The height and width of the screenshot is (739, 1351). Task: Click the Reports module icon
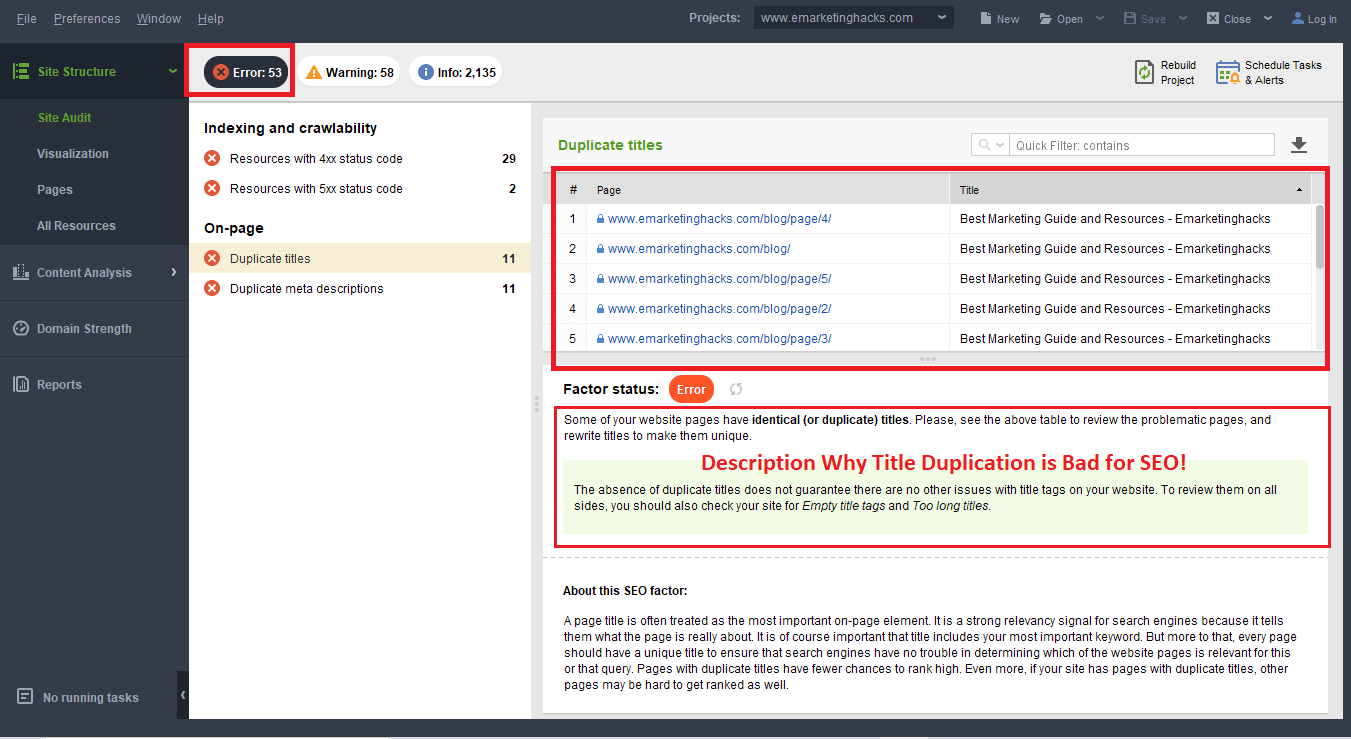click(20, 384)
